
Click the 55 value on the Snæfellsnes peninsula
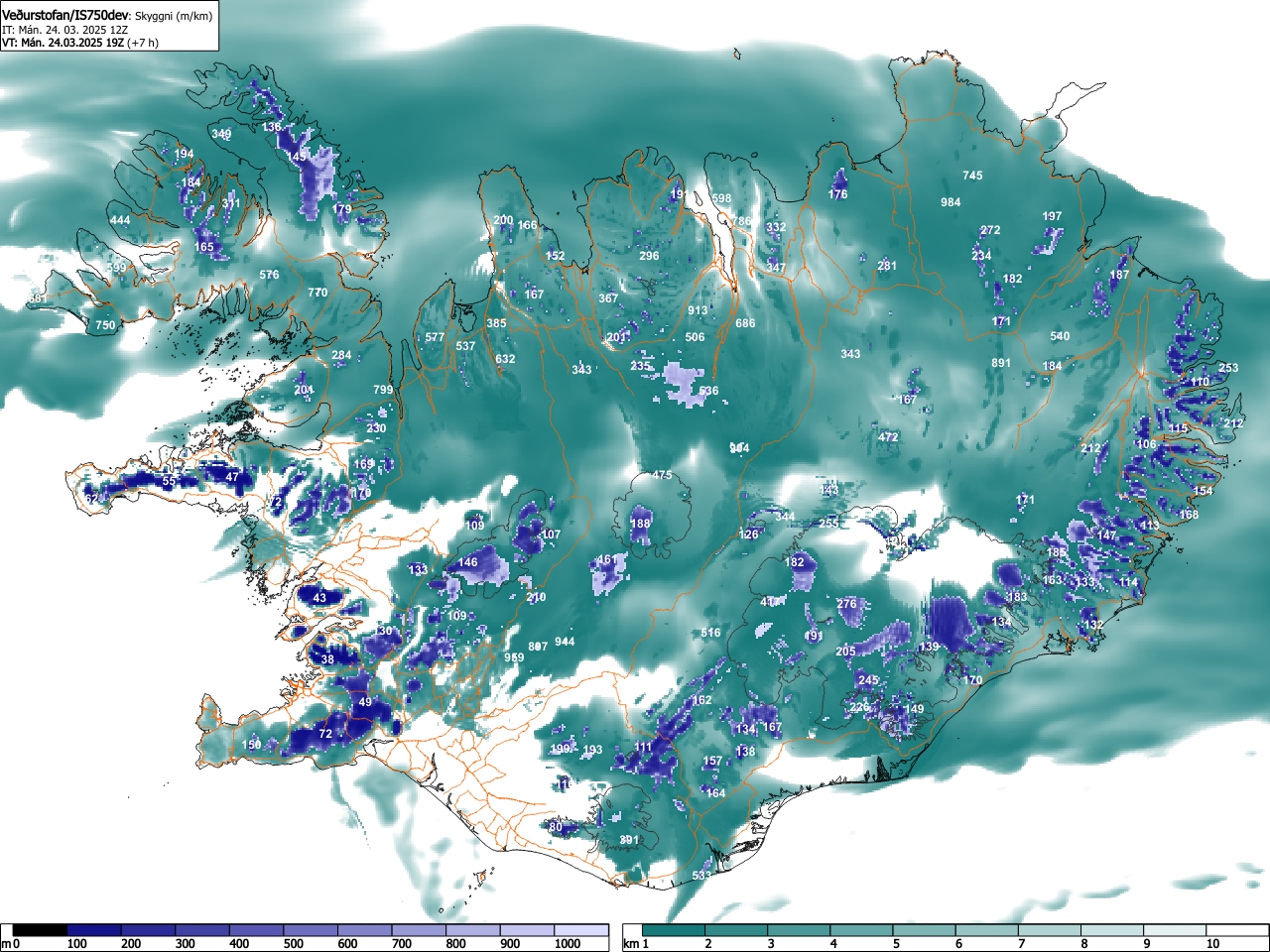click(x=169, y=481)
